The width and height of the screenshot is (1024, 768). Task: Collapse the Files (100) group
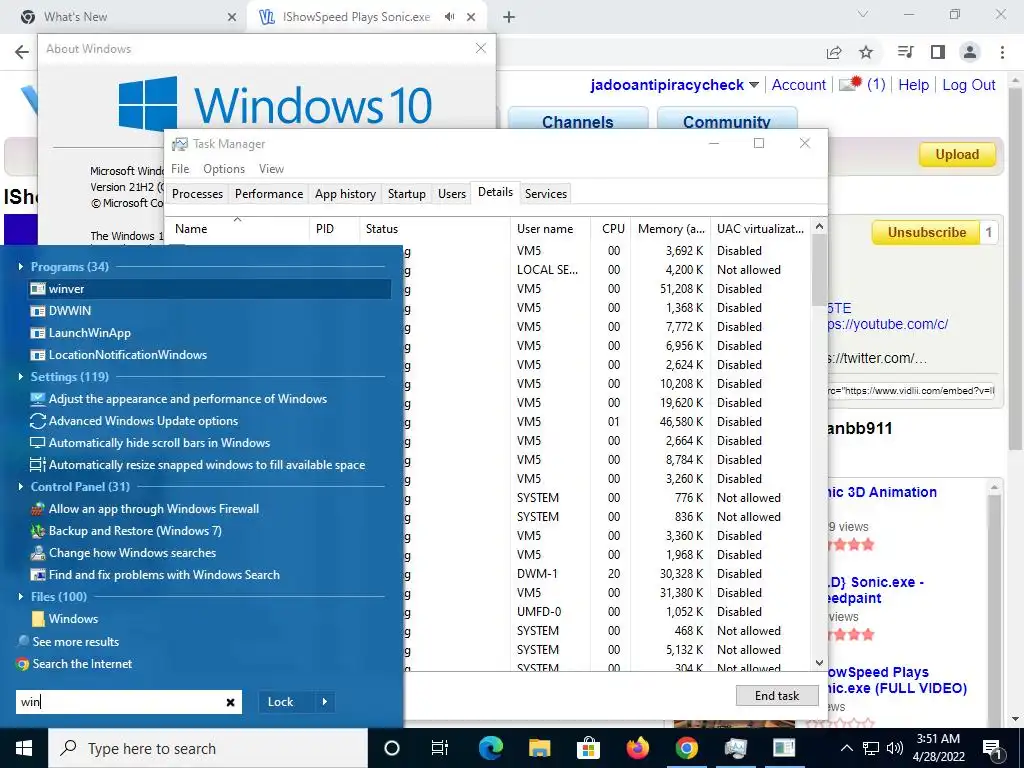(21, 597)
